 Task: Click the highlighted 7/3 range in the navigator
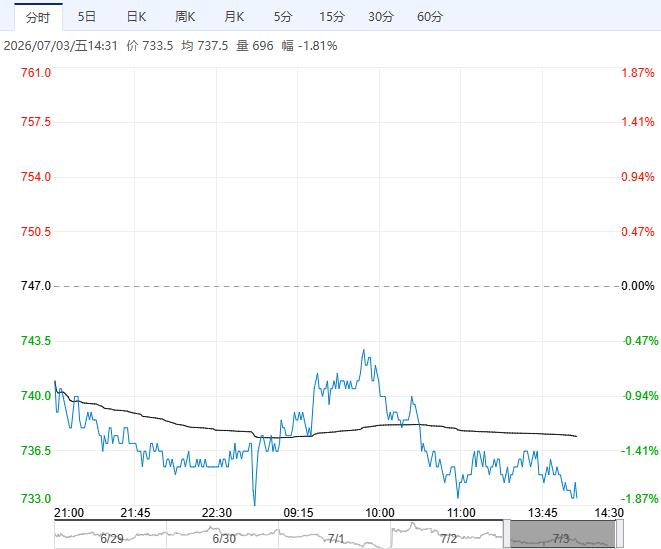[x=563, y=534]
